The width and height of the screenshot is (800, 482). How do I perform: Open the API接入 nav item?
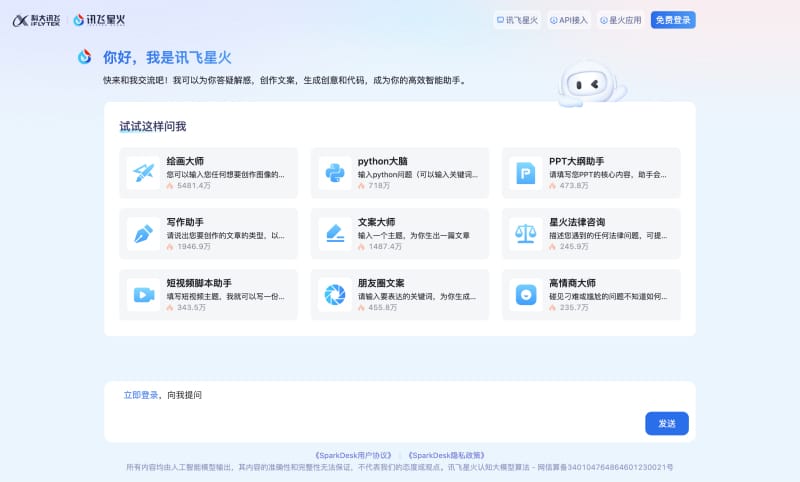pos(569,20)
